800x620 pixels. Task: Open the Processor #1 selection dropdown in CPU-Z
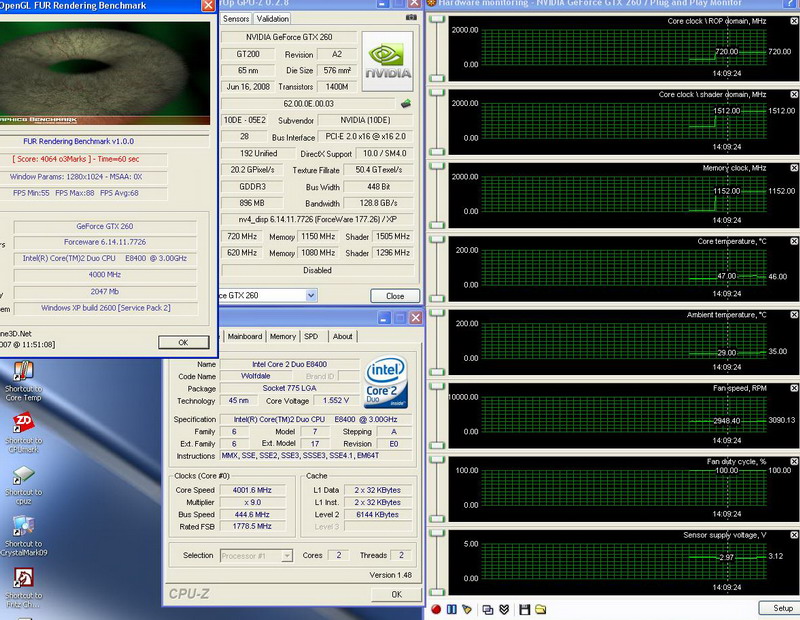[287, 555]
